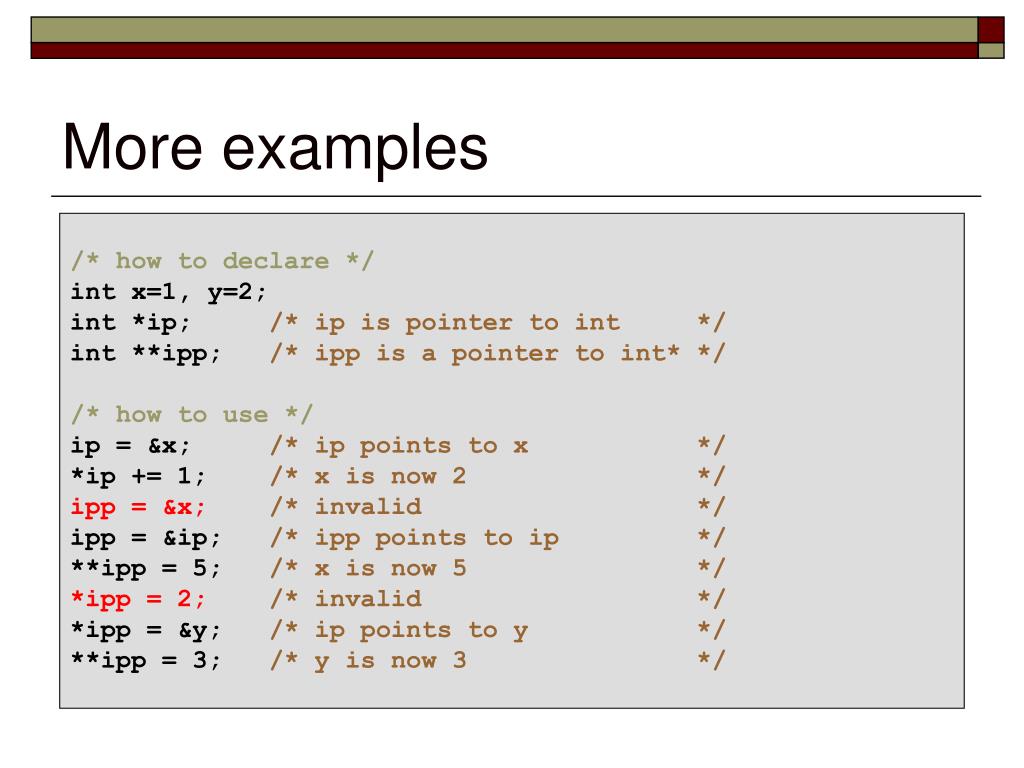Click the 'y is now 3' comment
The image size is (1024, 768).
point(391,661)
